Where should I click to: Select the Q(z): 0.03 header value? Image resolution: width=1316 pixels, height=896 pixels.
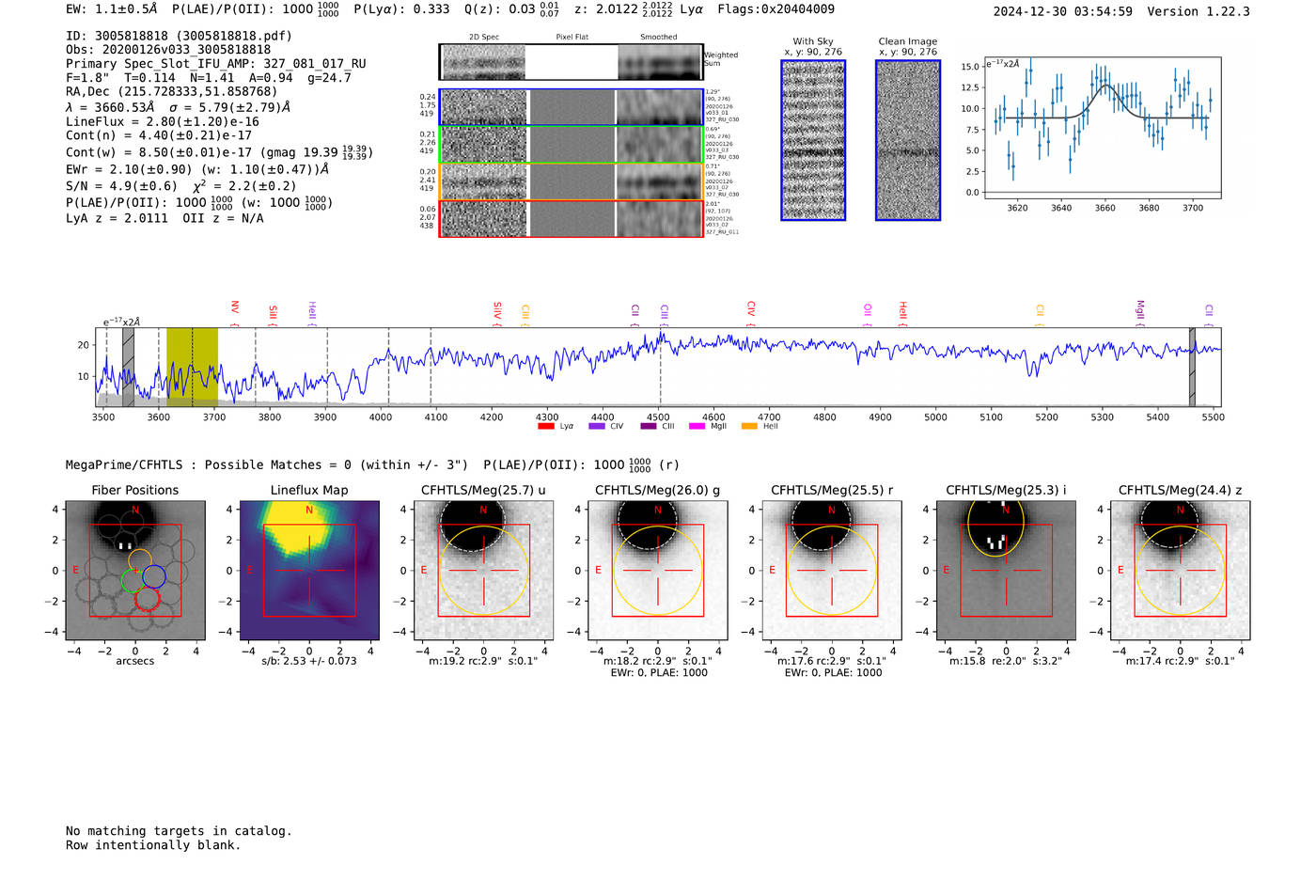[512, 9]
